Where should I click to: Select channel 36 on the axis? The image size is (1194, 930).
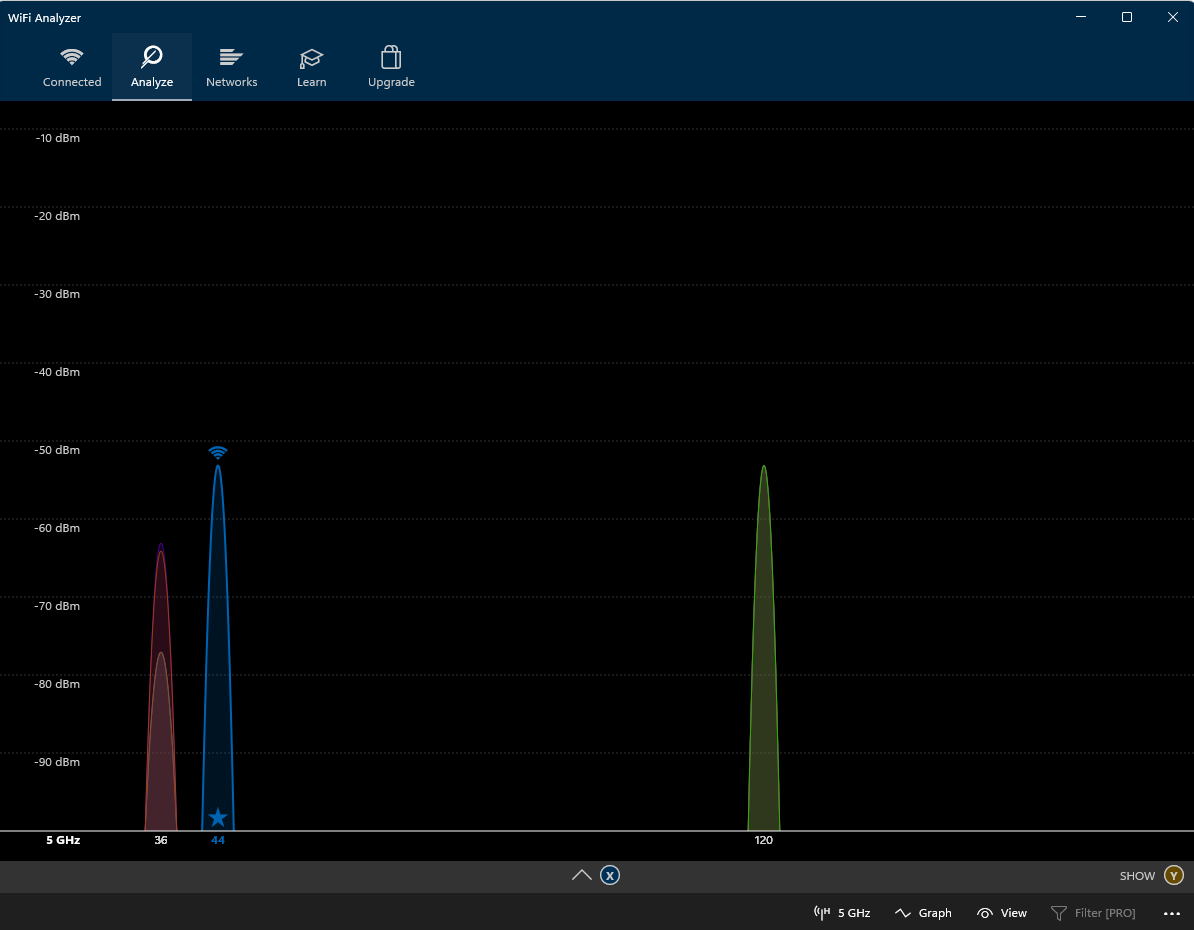click(x=161, y=841)
